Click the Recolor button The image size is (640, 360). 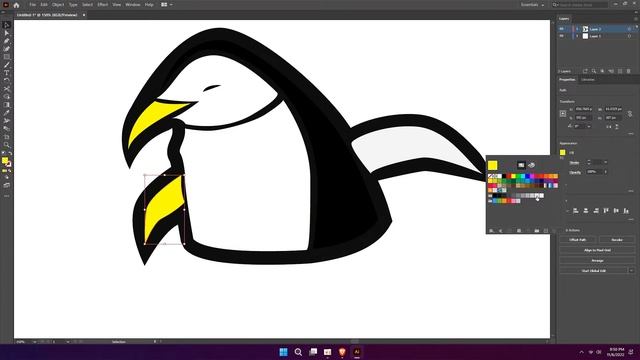pos(617,240)
